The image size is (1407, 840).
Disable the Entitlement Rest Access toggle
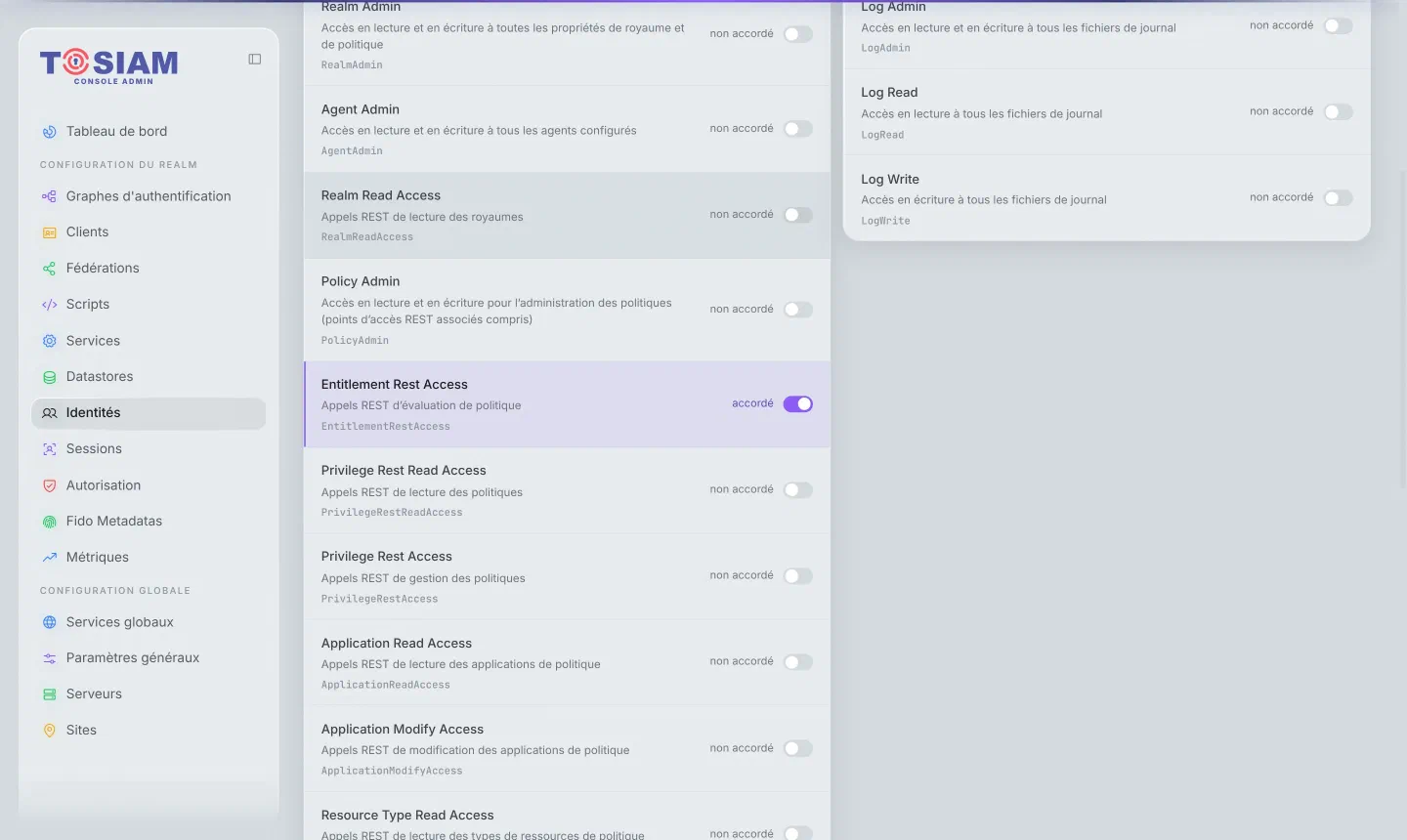[798, 404]
